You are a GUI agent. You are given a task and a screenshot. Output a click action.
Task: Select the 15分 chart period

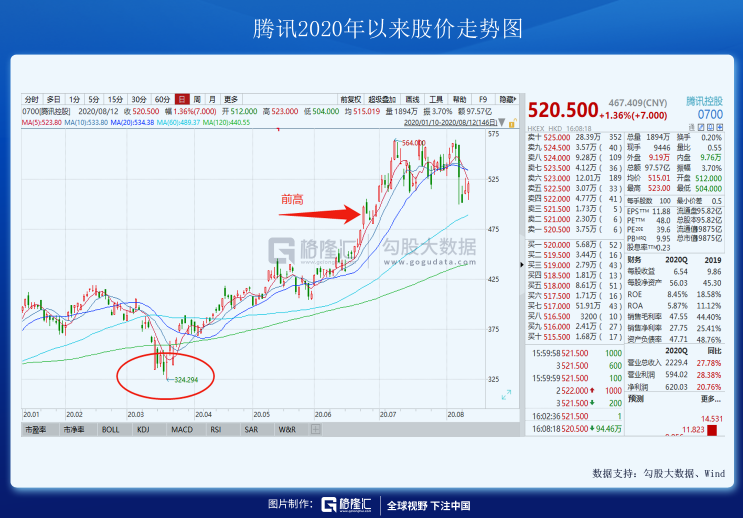click(x=115, y=100)
